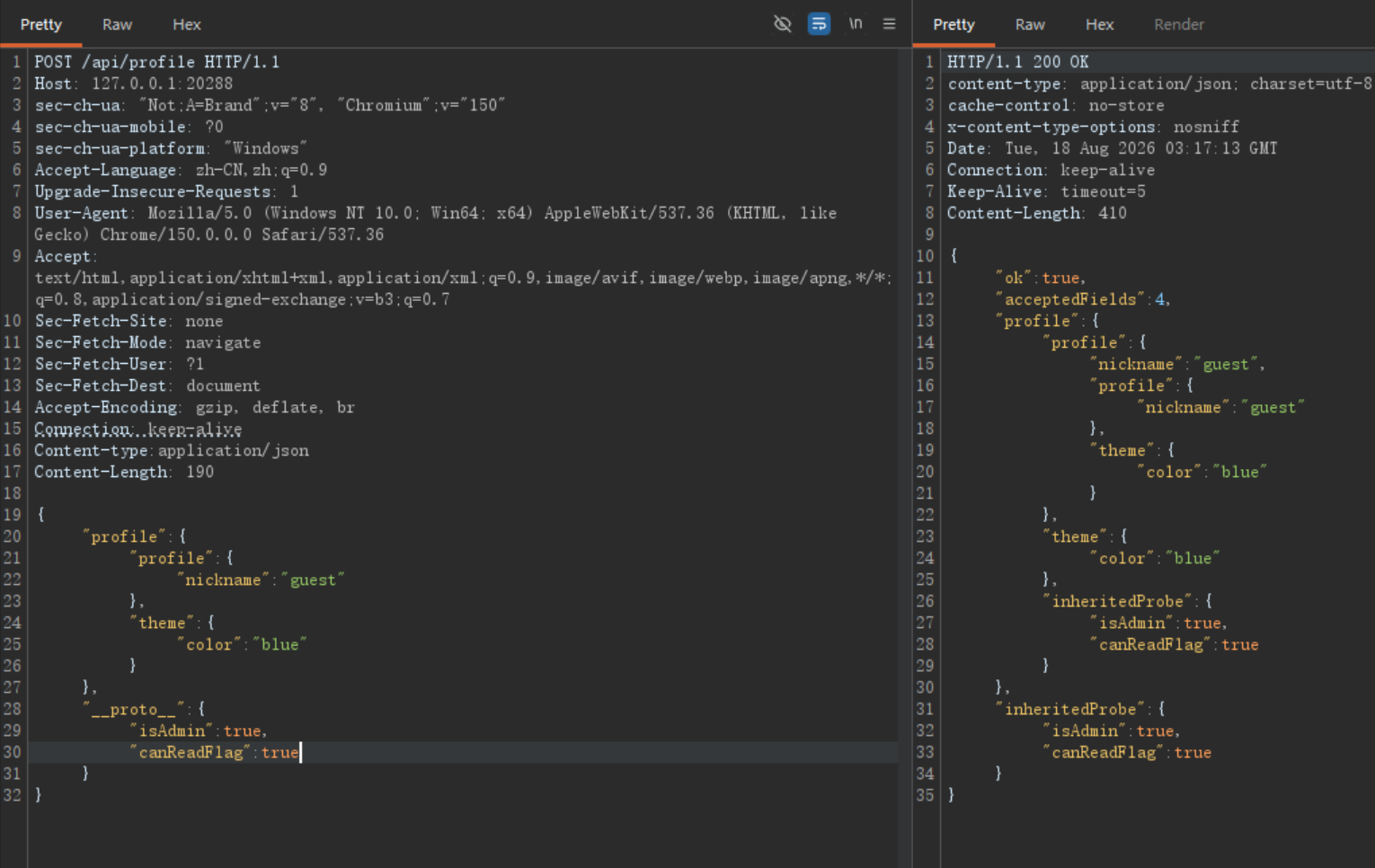Click "canReadFlag":true on response line 33

tap(1128, 752)
